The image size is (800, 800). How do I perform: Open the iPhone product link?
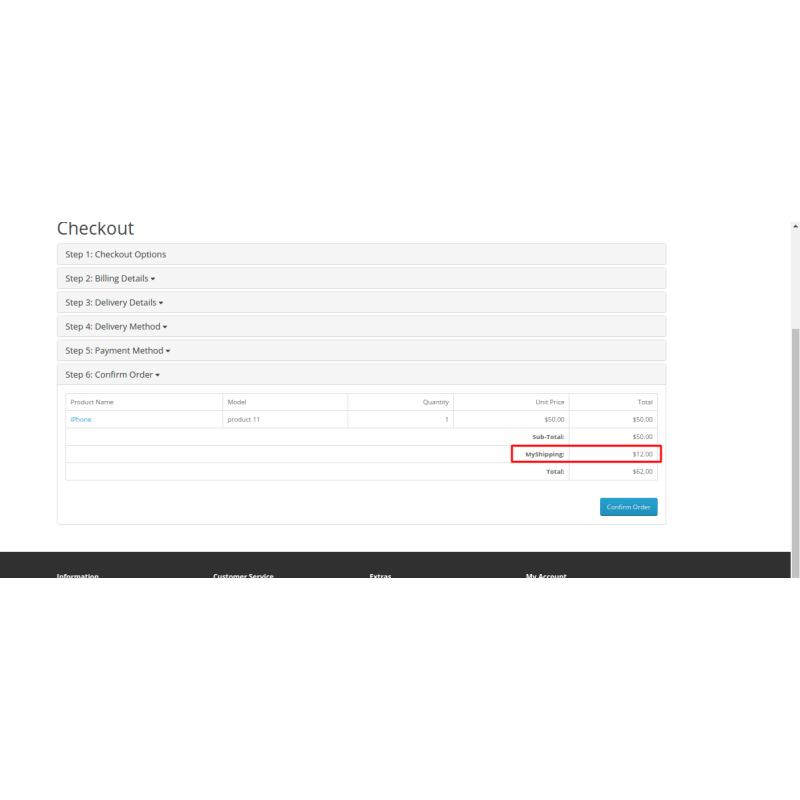coord(80,419)
